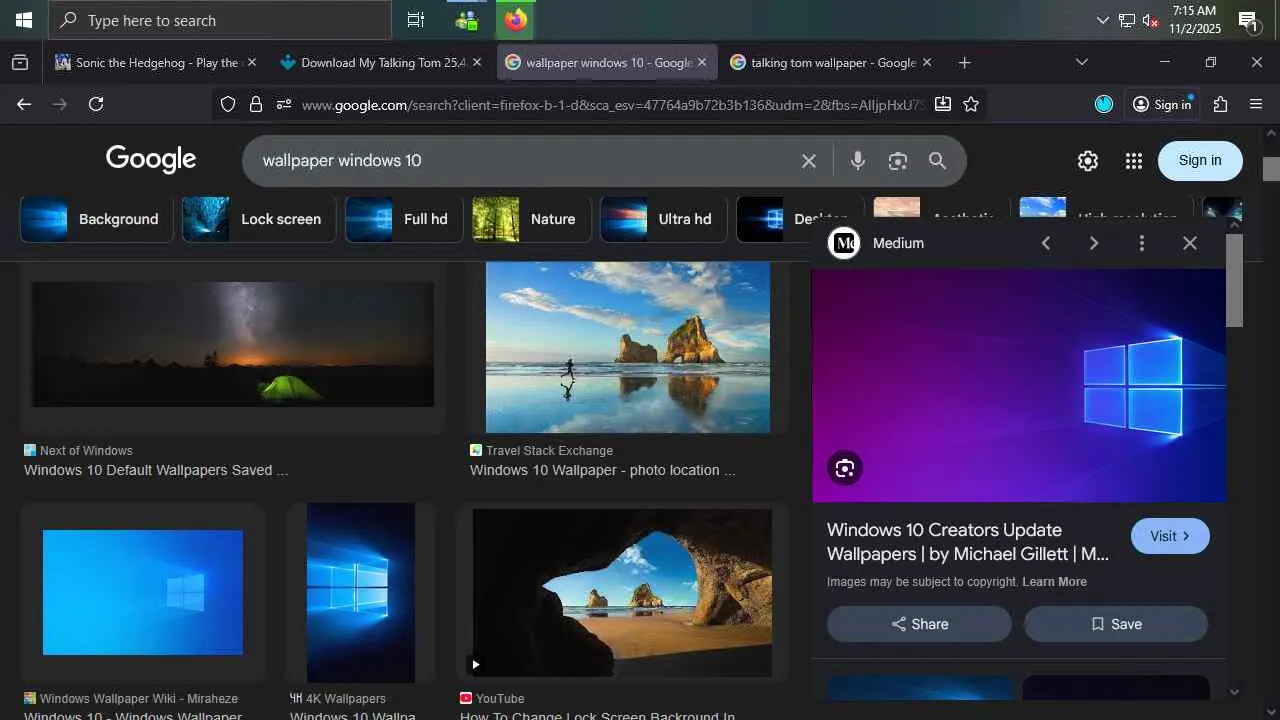Close the Download My Talking Tom tab
Screen dimensions: 1280x720
tap(477, 62)
